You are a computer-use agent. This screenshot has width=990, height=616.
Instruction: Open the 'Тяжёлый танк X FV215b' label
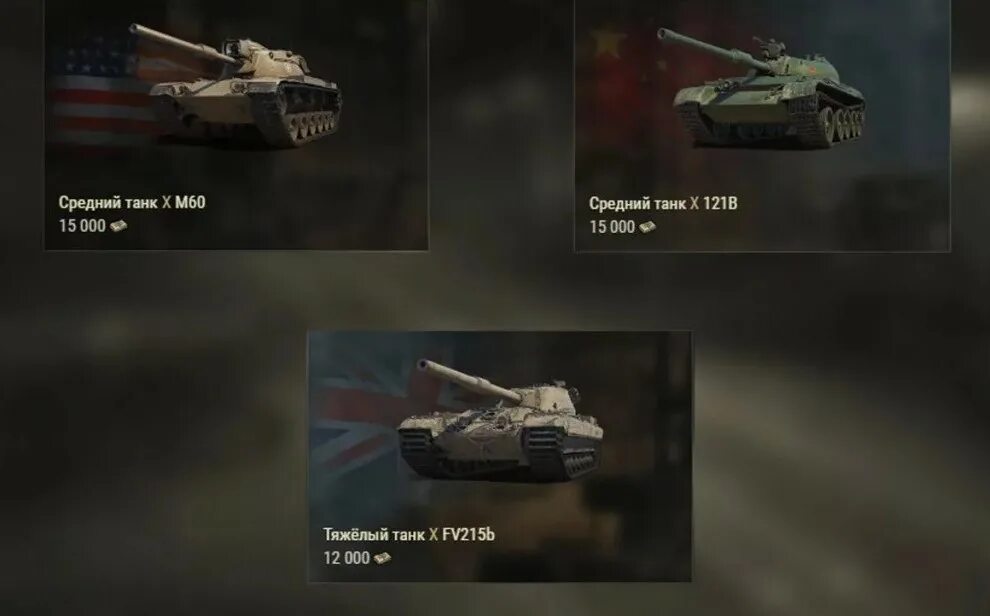409,535
